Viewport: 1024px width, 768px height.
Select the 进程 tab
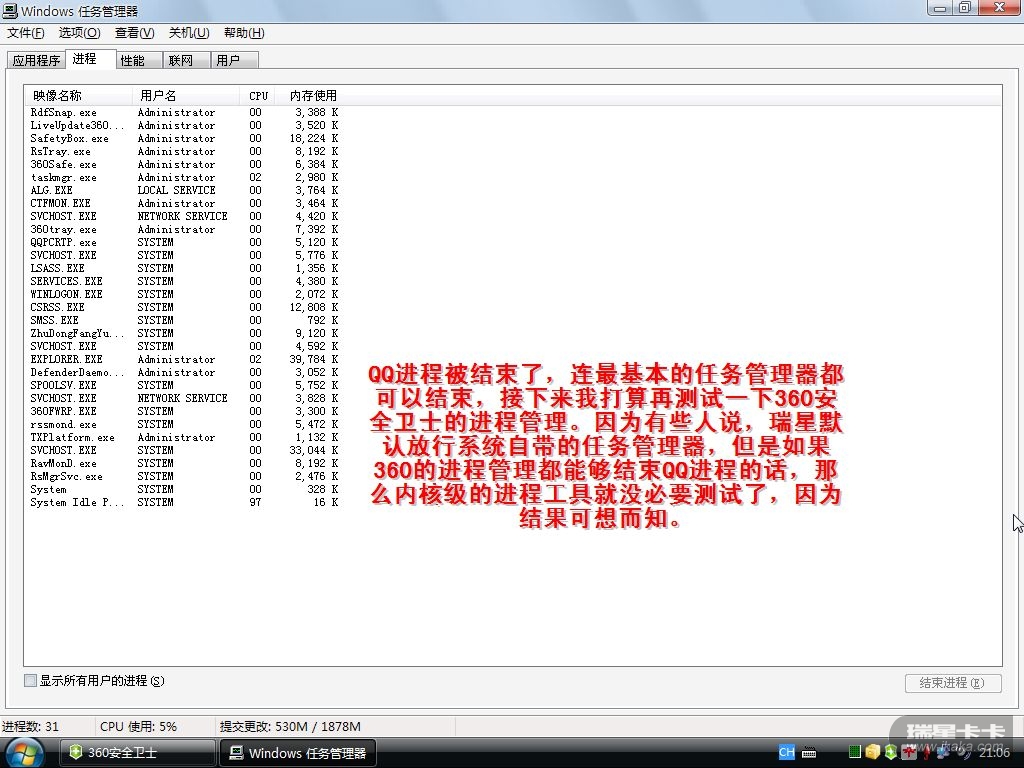tap(90, 59)
